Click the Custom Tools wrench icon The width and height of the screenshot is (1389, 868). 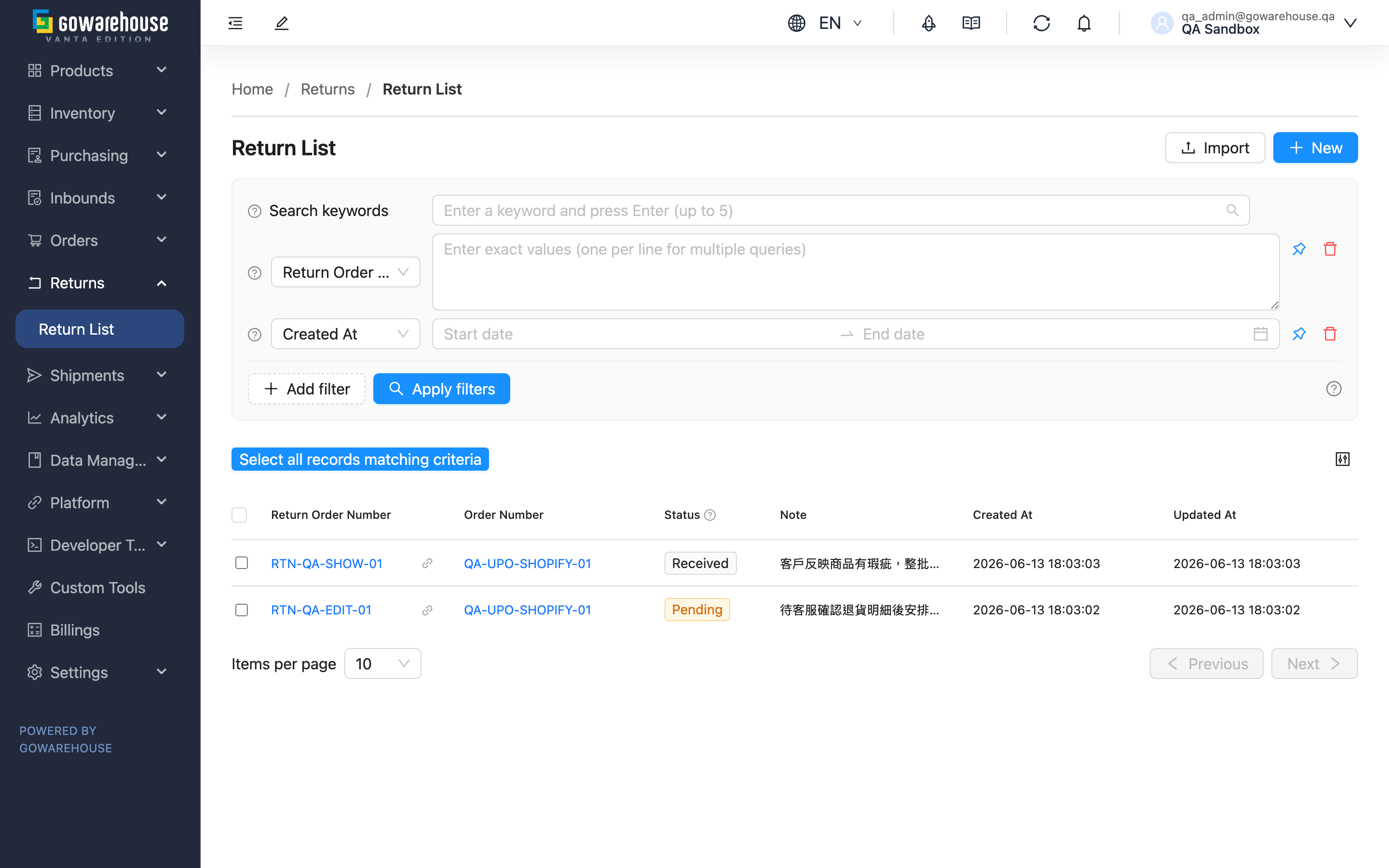pyautogui.click(x=34, y=587)
